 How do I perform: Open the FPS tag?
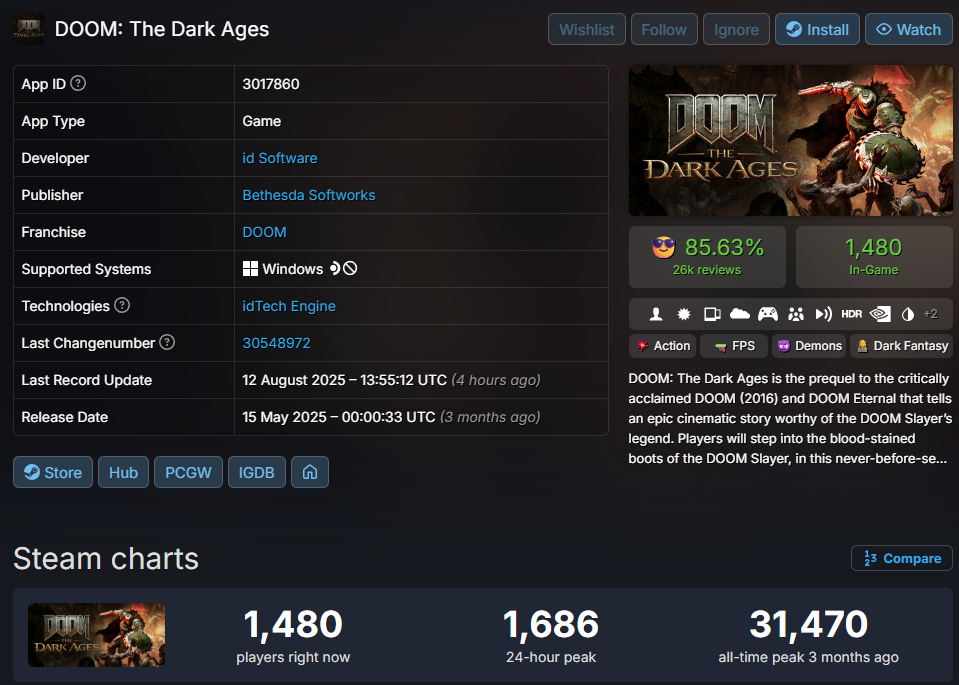pyautogui.click(x=734, y=346)
